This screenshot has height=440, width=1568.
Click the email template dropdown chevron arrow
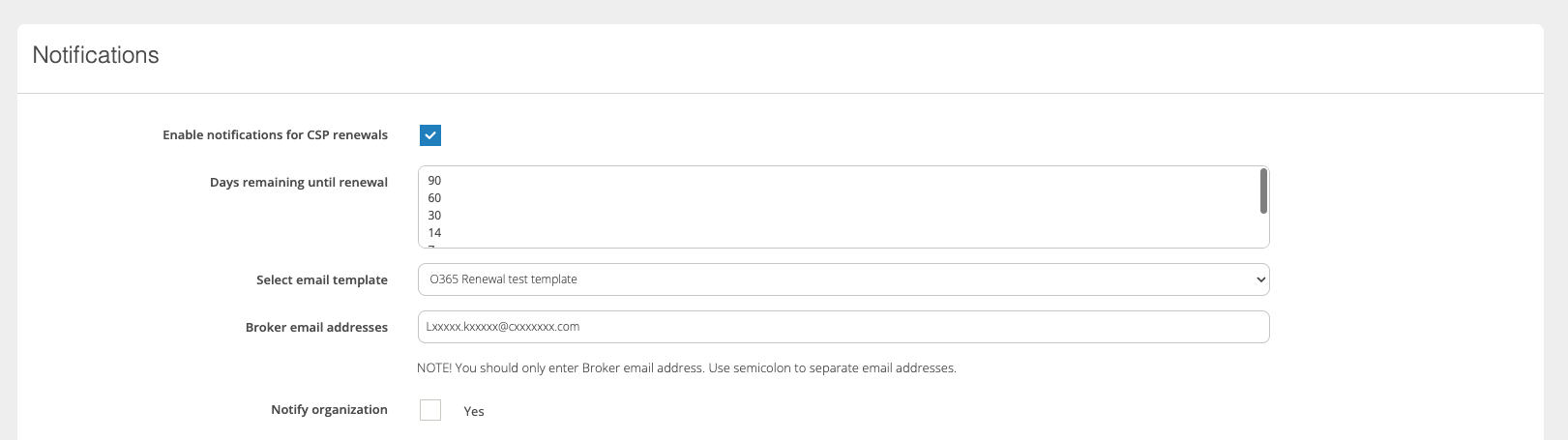click(1260, 279)
